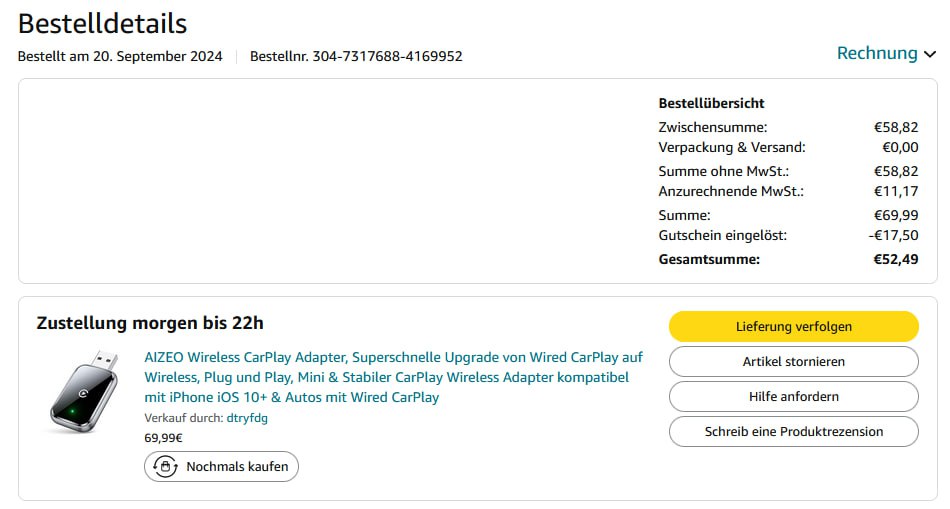Open the CarPlay adapter product thumbnail

point(84,391)
